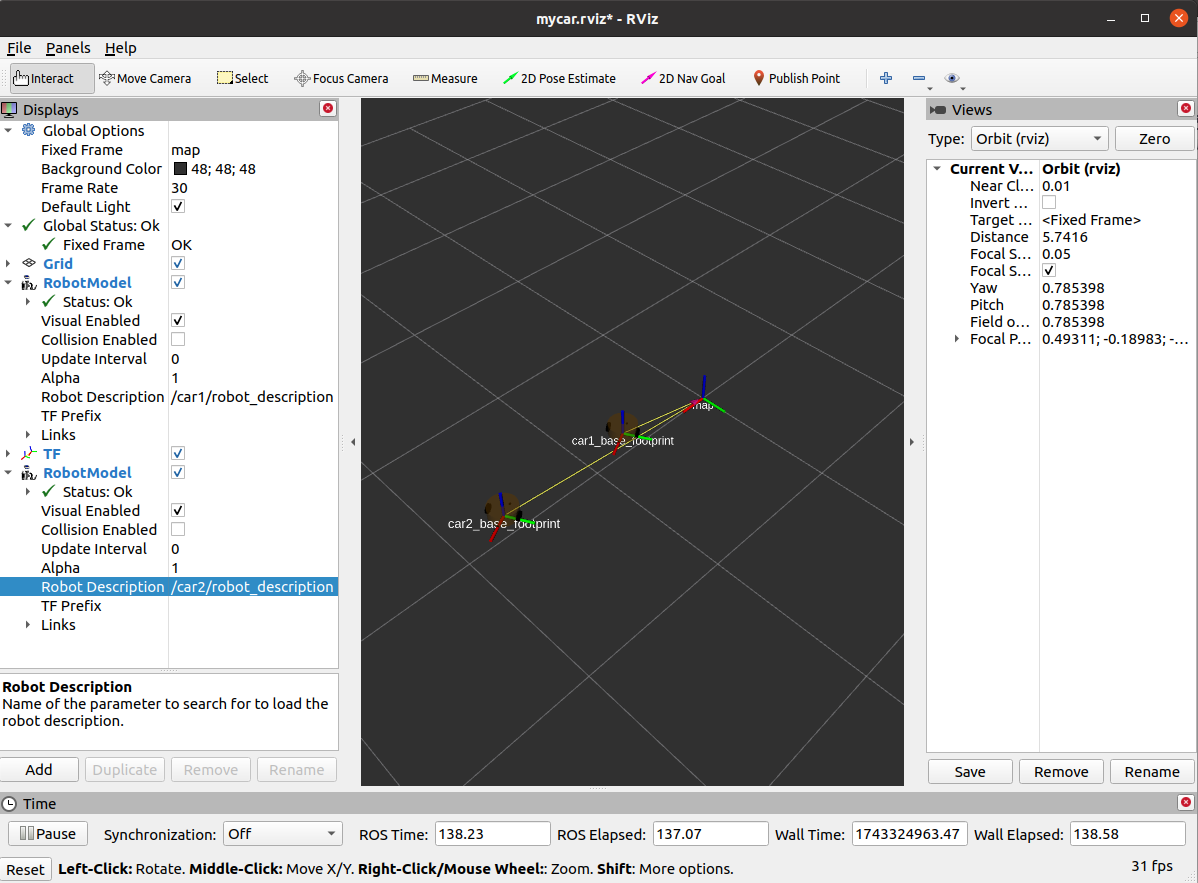
Task: Click the Reset button
Action: pyautogui.click(x=25, y=869)
